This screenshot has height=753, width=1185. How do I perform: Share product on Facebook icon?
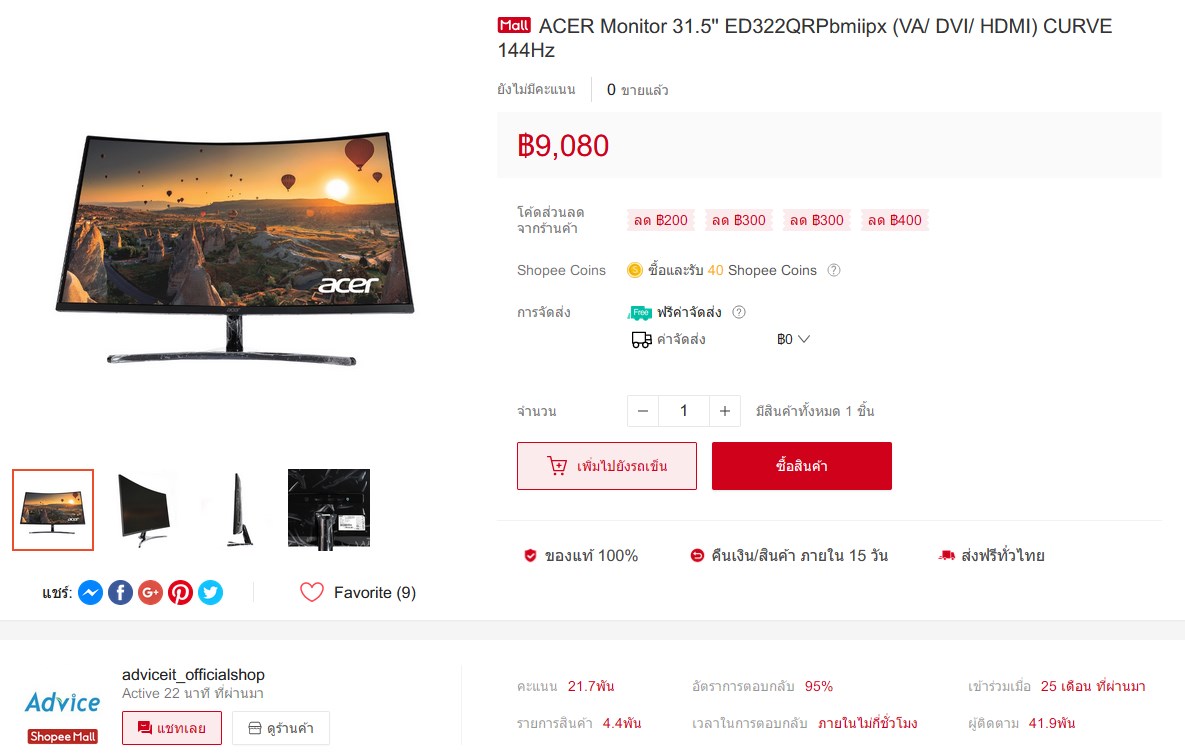click(x=120, y=593)
